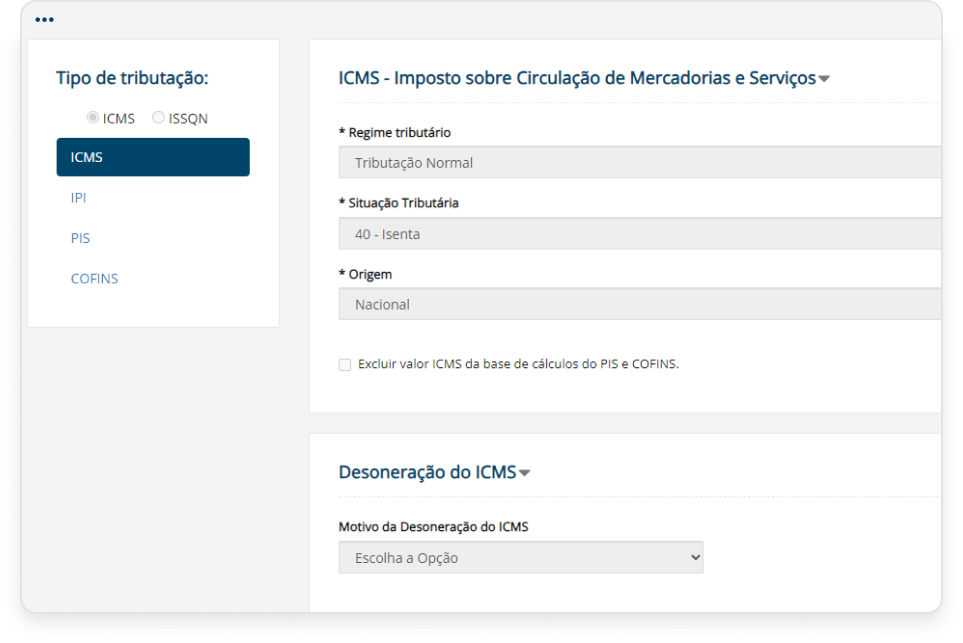Collapse the Desoneração do ICMS section

click(524, 472)
